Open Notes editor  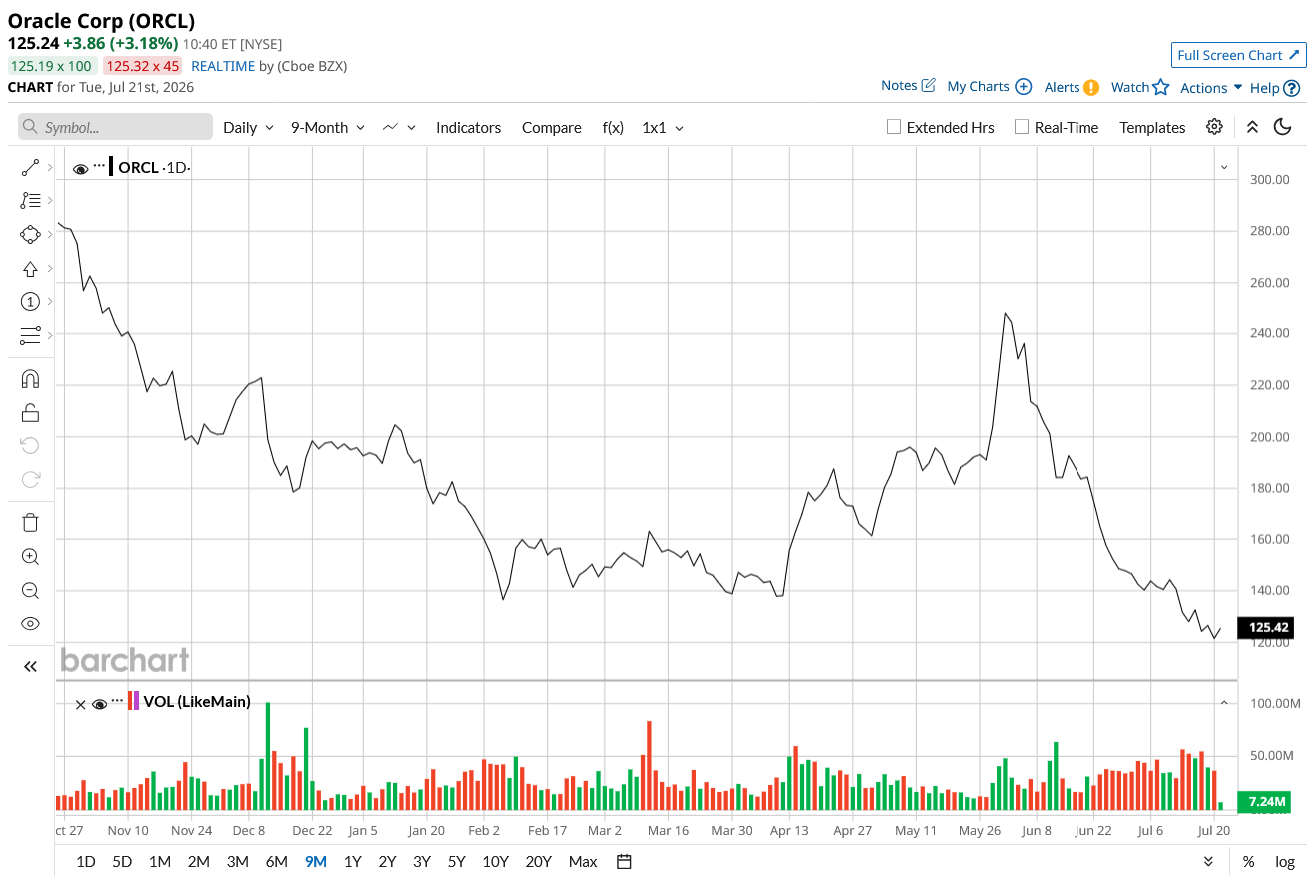pos(908,86)
